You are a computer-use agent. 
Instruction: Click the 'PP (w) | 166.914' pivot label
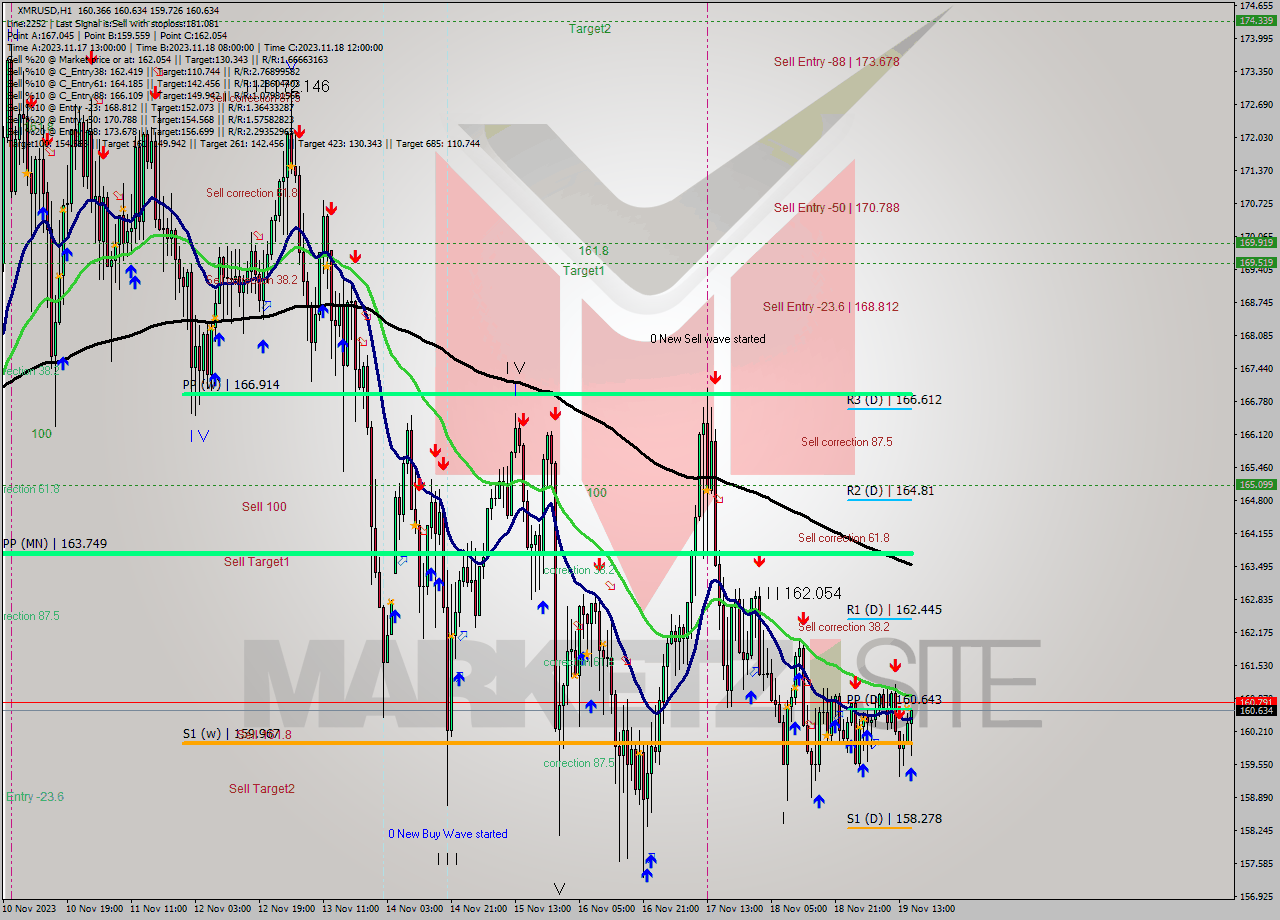tap(231, 385)
